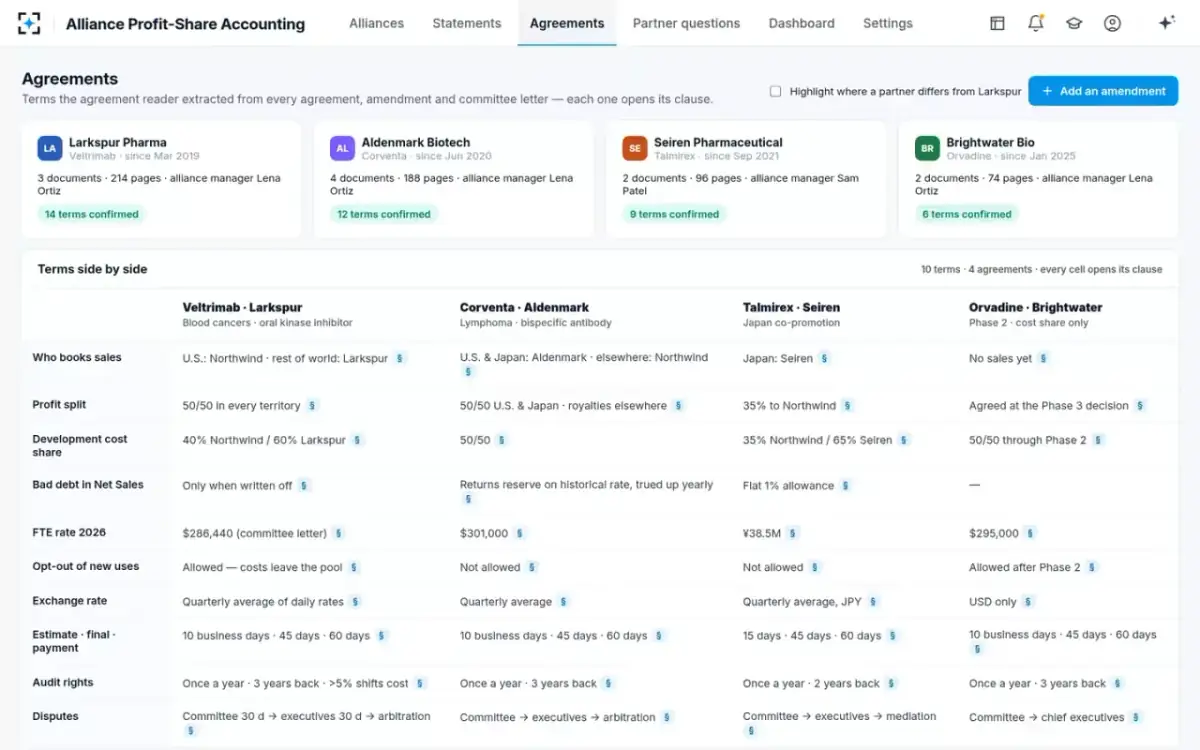Open clause icon beside "$286,440 (committee letter)"

(x=339, y=534)
